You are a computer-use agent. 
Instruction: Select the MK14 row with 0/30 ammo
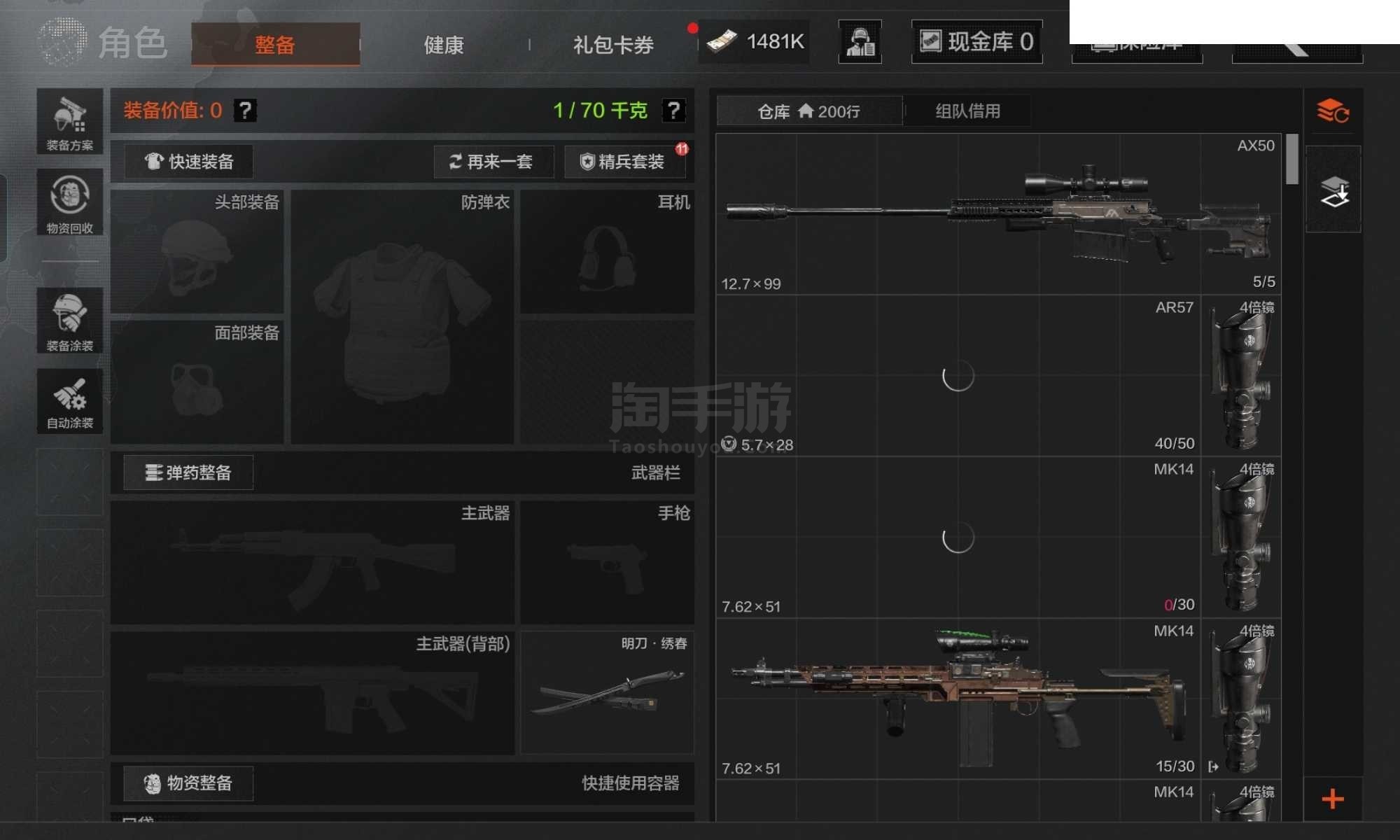click(x=960, y=538)
